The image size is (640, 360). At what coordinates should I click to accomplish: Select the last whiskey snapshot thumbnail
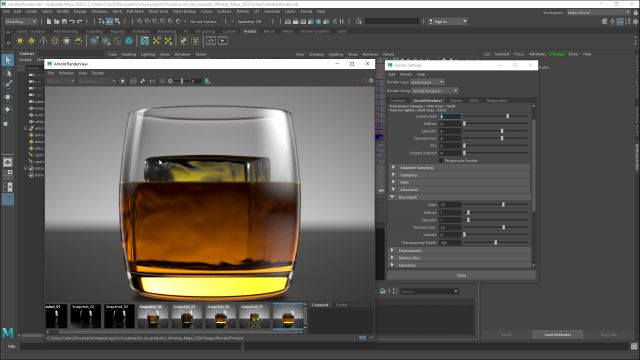[x=288, y=315]
